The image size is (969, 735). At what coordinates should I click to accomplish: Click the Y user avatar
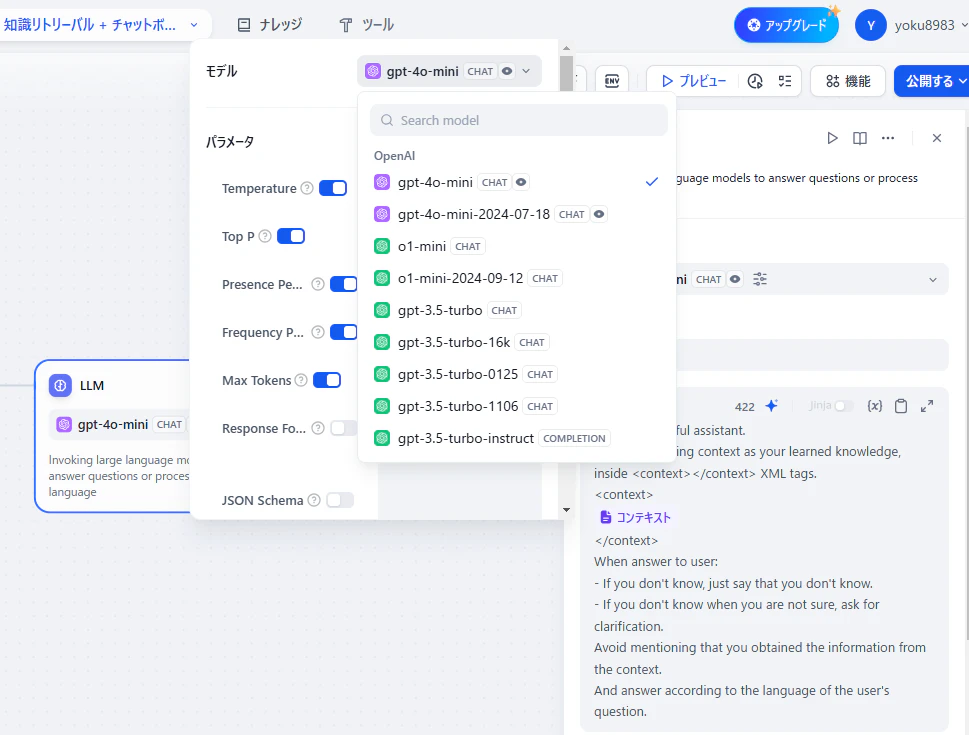click(x=871, y=25)
